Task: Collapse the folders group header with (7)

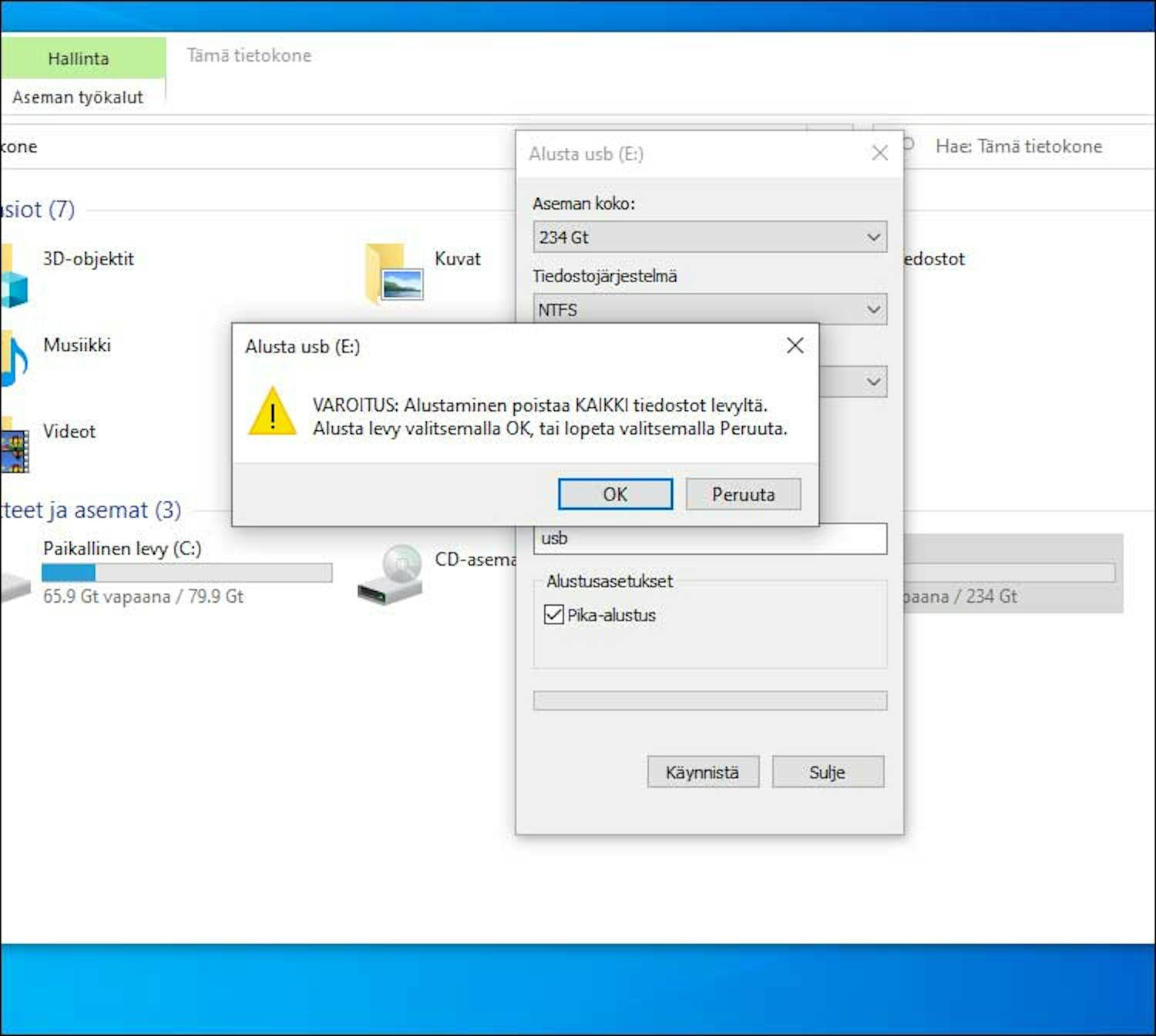Action: 37,210
